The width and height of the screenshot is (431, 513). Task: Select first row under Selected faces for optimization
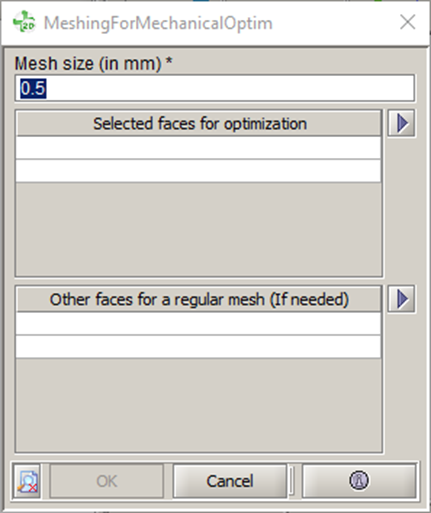point(199,148)
